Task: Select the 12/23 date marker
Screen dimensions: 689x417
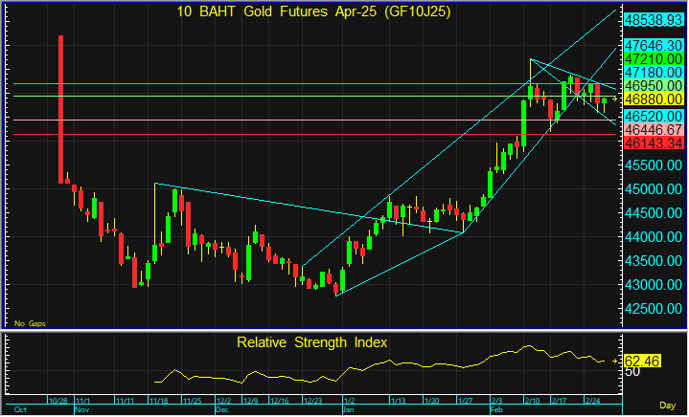Action: point(313,401)
